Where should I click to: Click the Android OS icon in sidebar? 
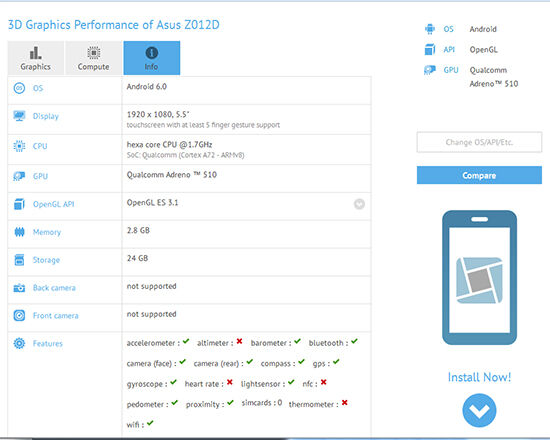click(x=430, y=29)
